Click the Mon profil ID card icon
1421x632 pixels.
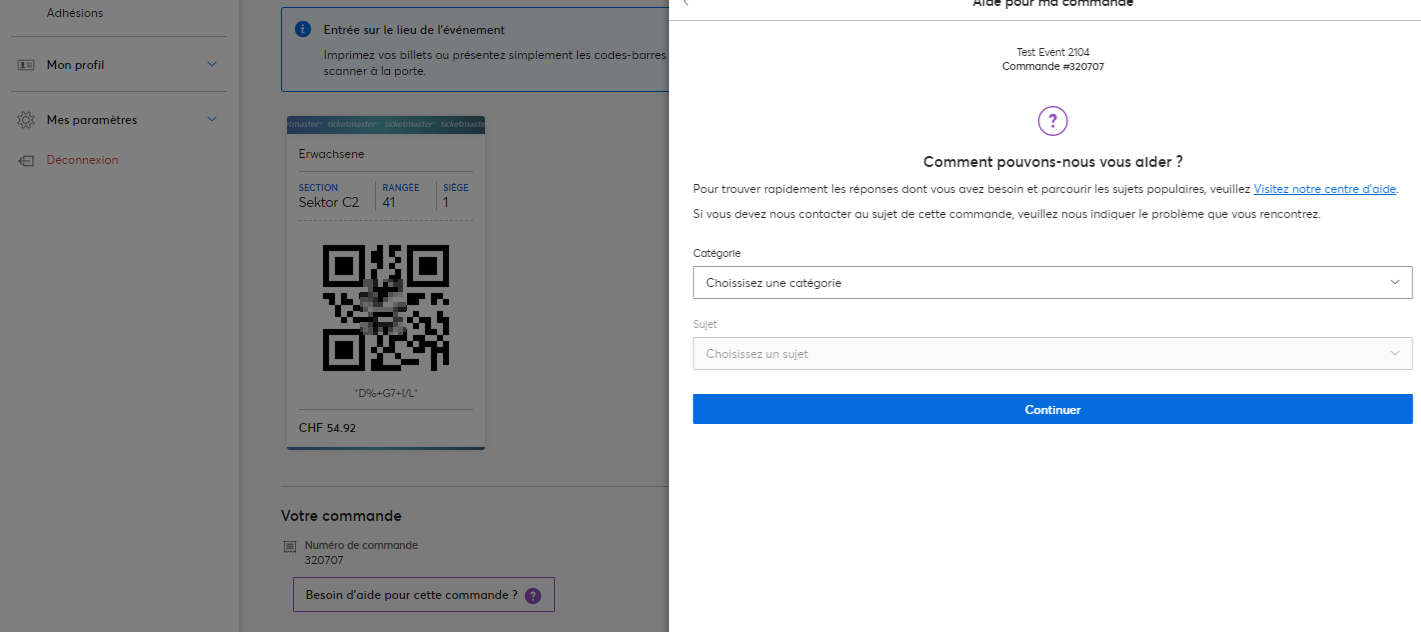point(26,65)
